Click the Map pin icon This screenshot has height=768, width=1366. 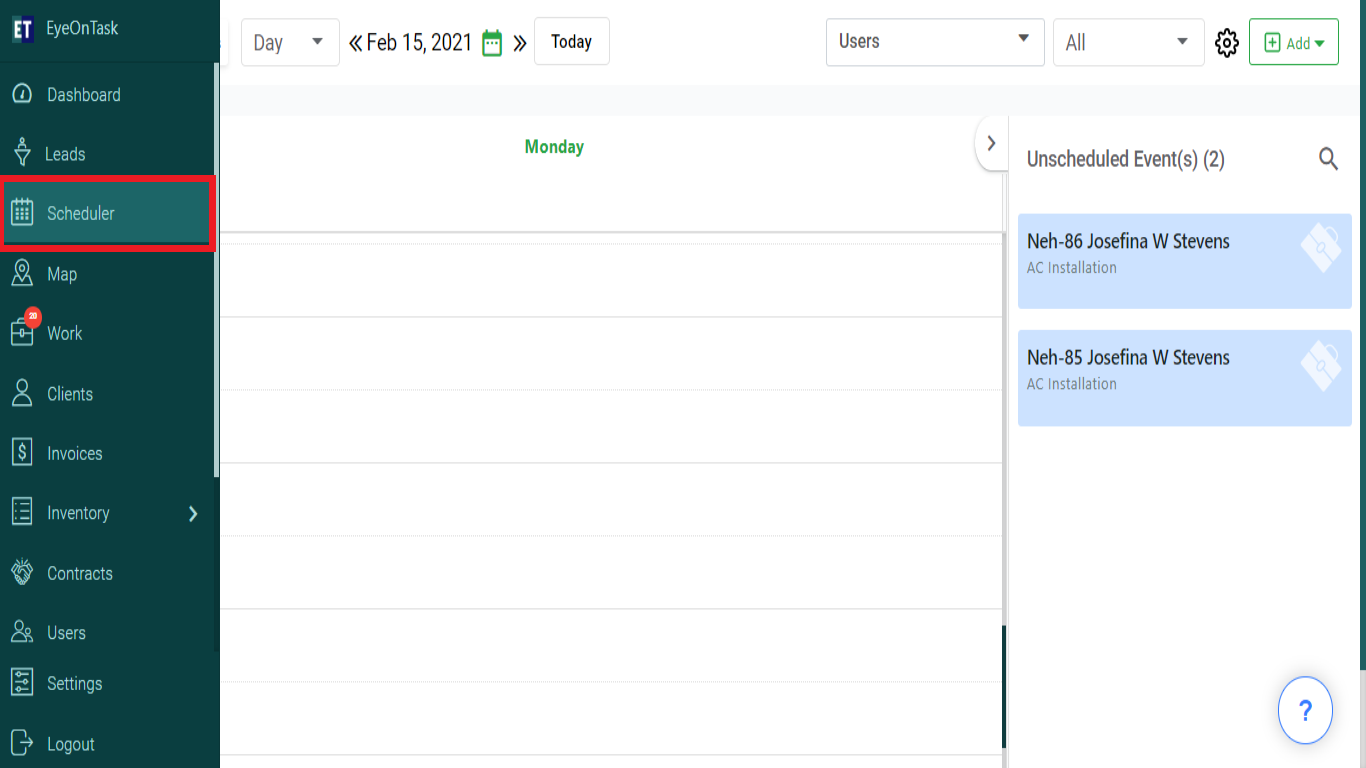click(x=22, y=273)
